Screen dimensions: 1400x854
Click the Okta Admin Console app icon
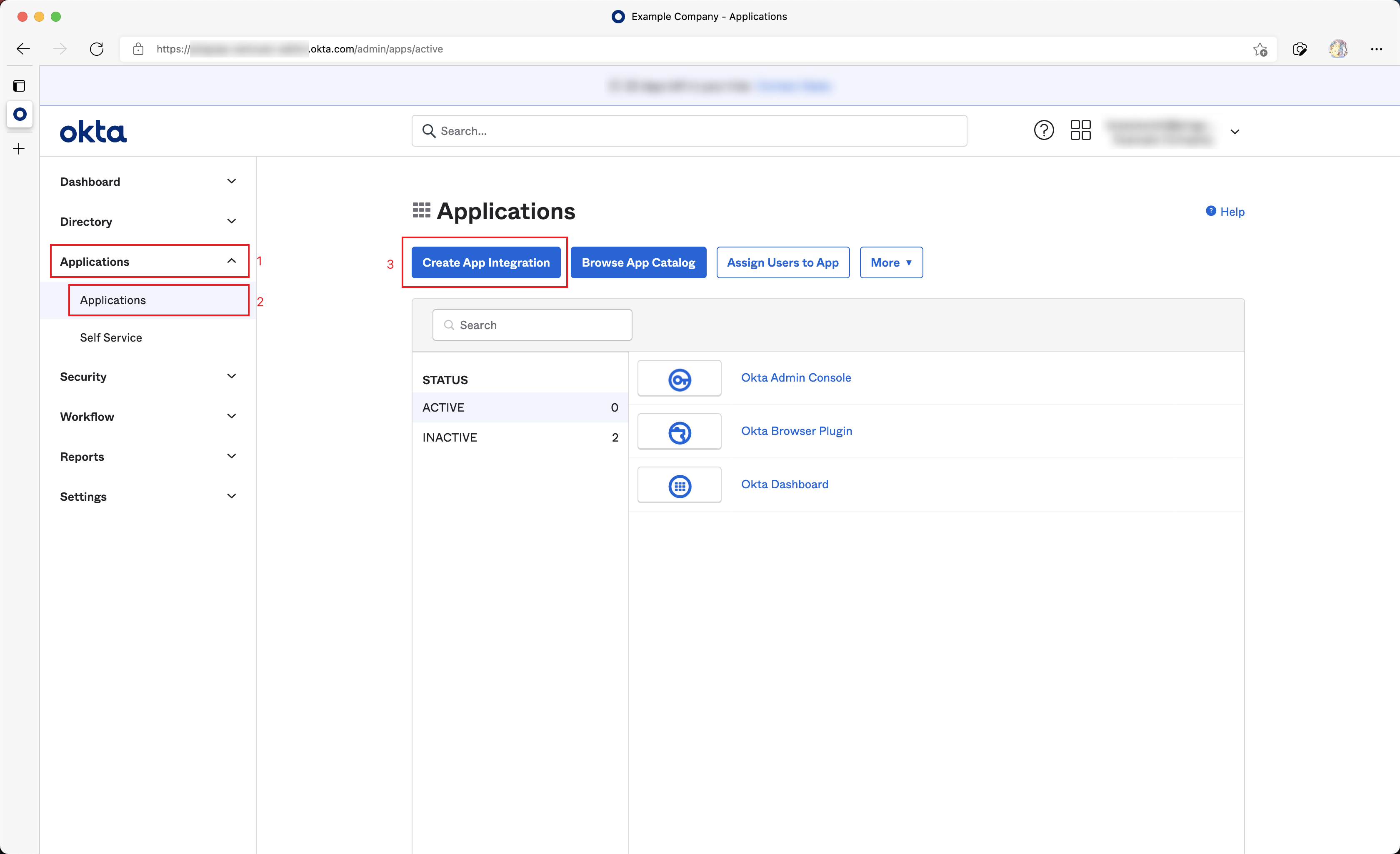point(679,378)
